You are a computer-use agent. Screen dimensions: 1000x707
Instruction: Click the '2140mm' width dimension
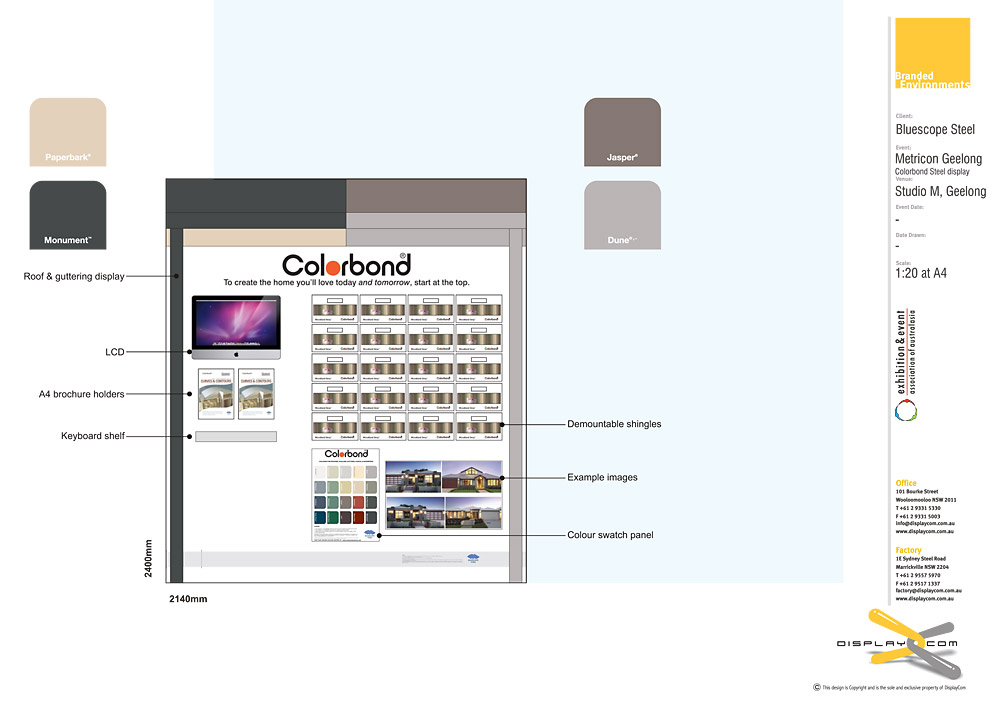188,599
